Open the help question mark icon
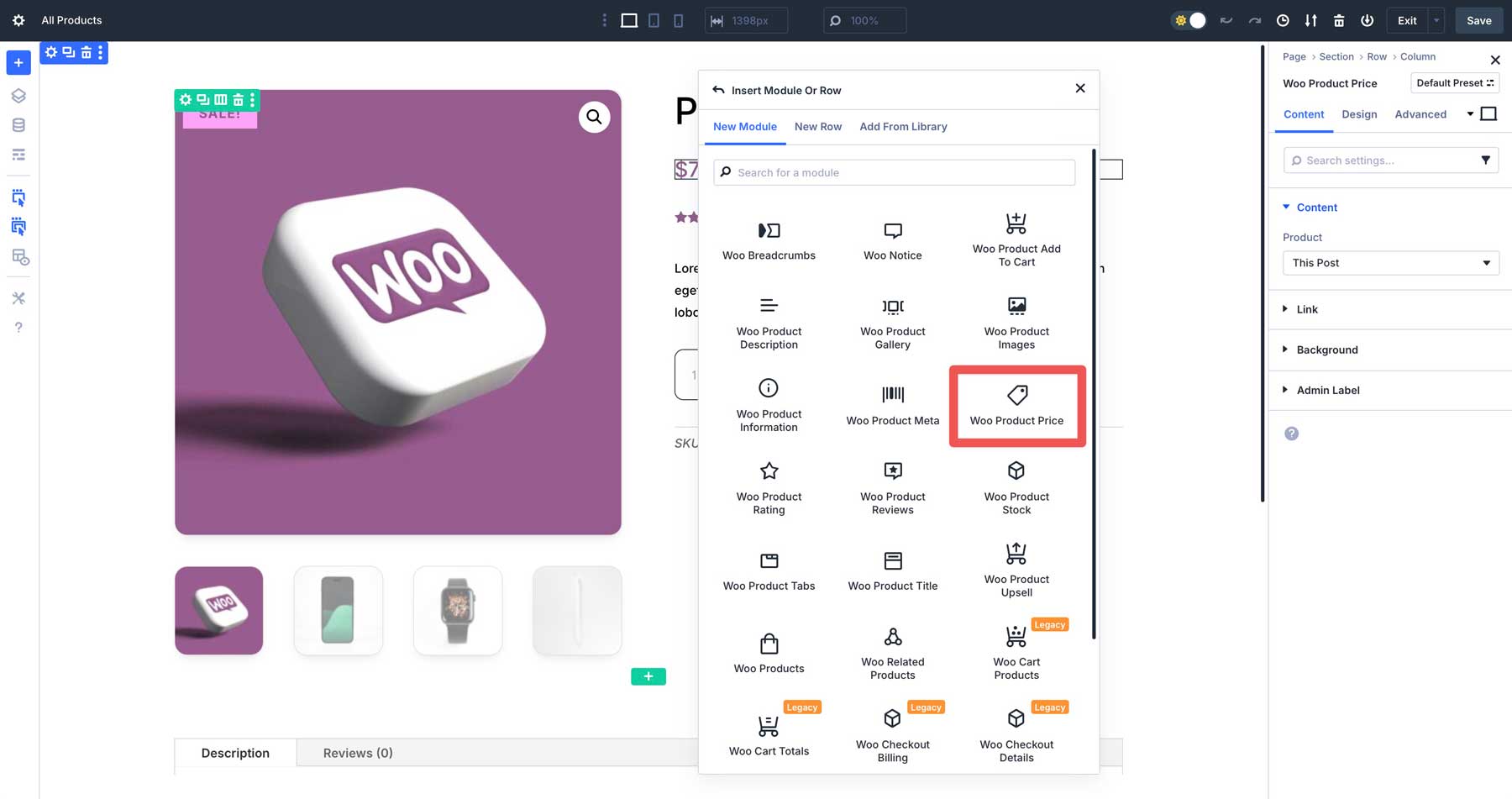 [18, 327]
